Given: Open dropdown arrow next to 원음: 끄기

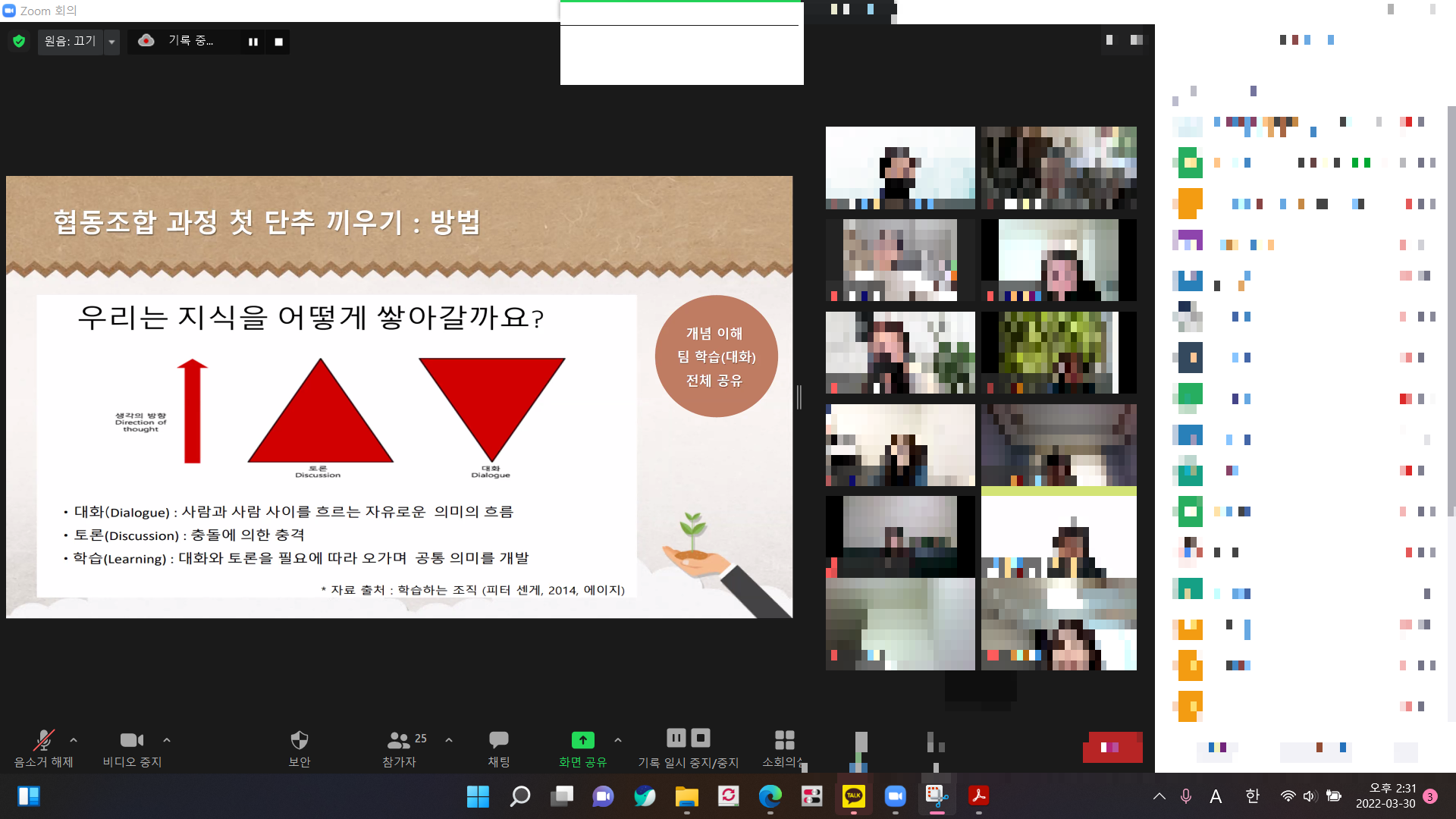Looking at the screenshot, I should click(111, 42).
